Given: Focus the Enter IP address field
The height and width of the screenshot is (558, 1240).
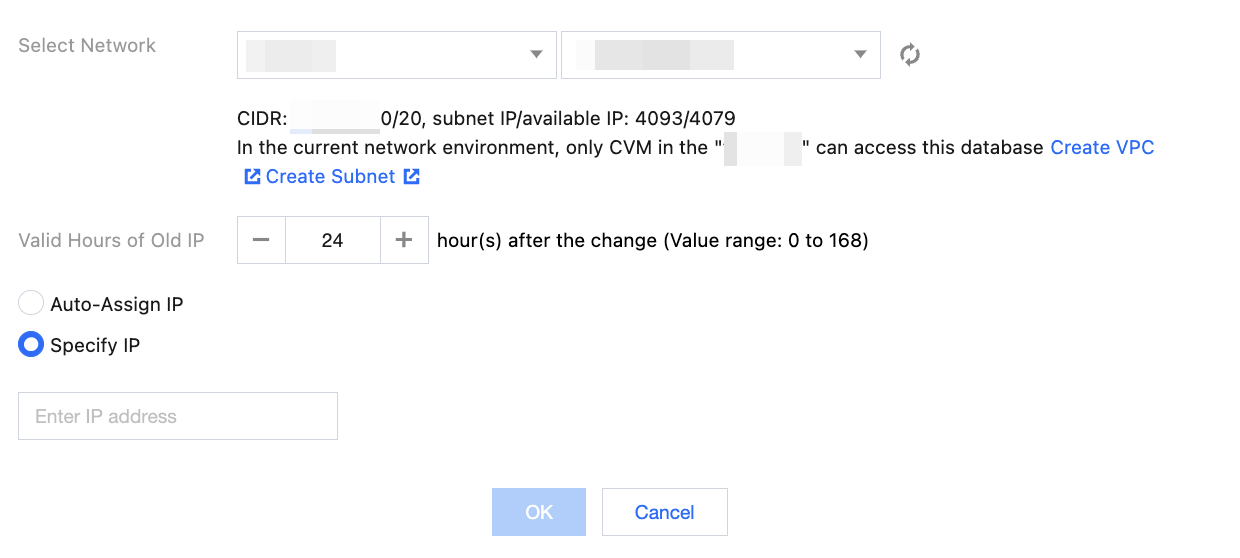Looking at the screenshot, I should [x=178, y=416].
